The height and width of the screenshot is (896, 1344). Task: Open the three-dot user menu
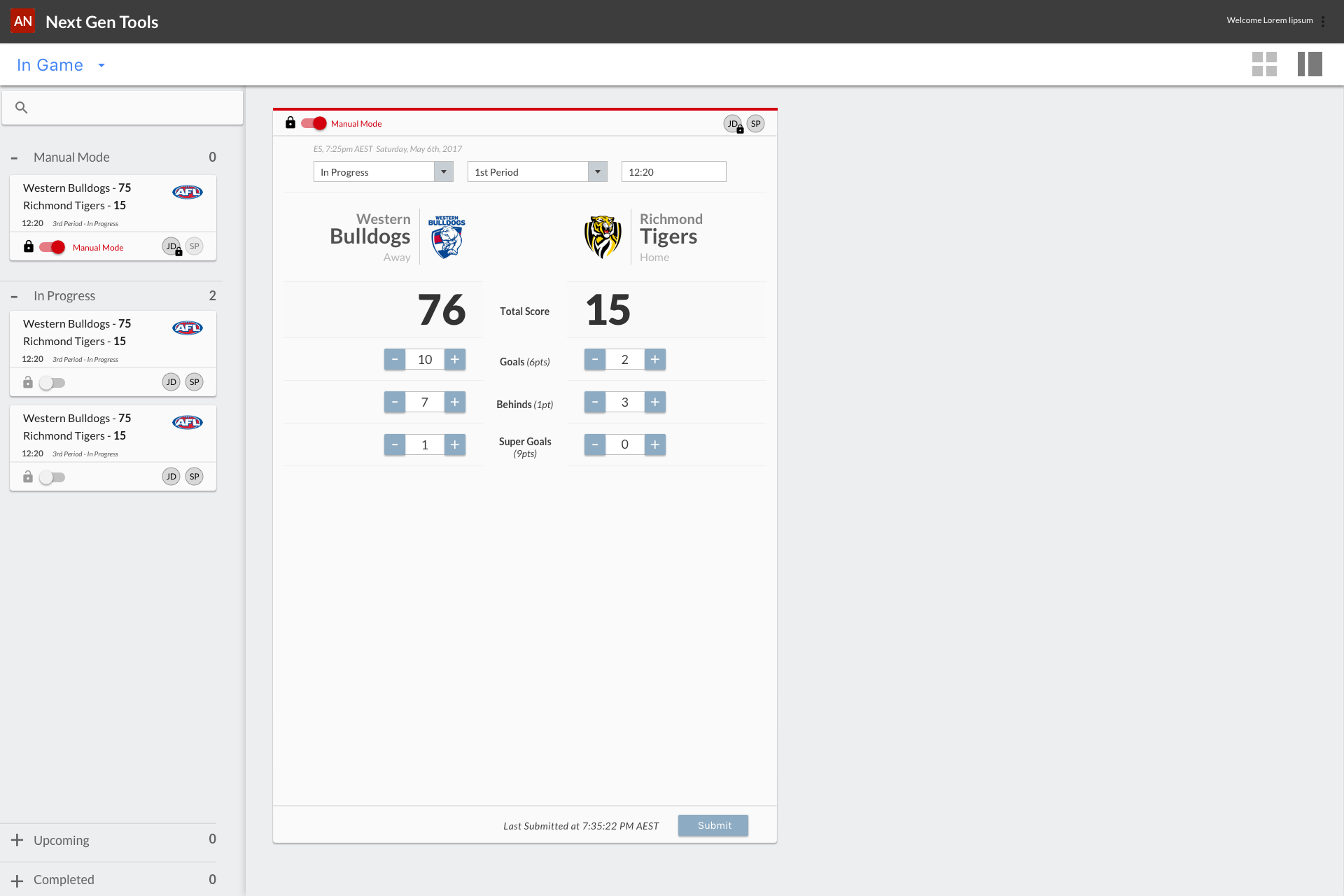point(1323,22)
